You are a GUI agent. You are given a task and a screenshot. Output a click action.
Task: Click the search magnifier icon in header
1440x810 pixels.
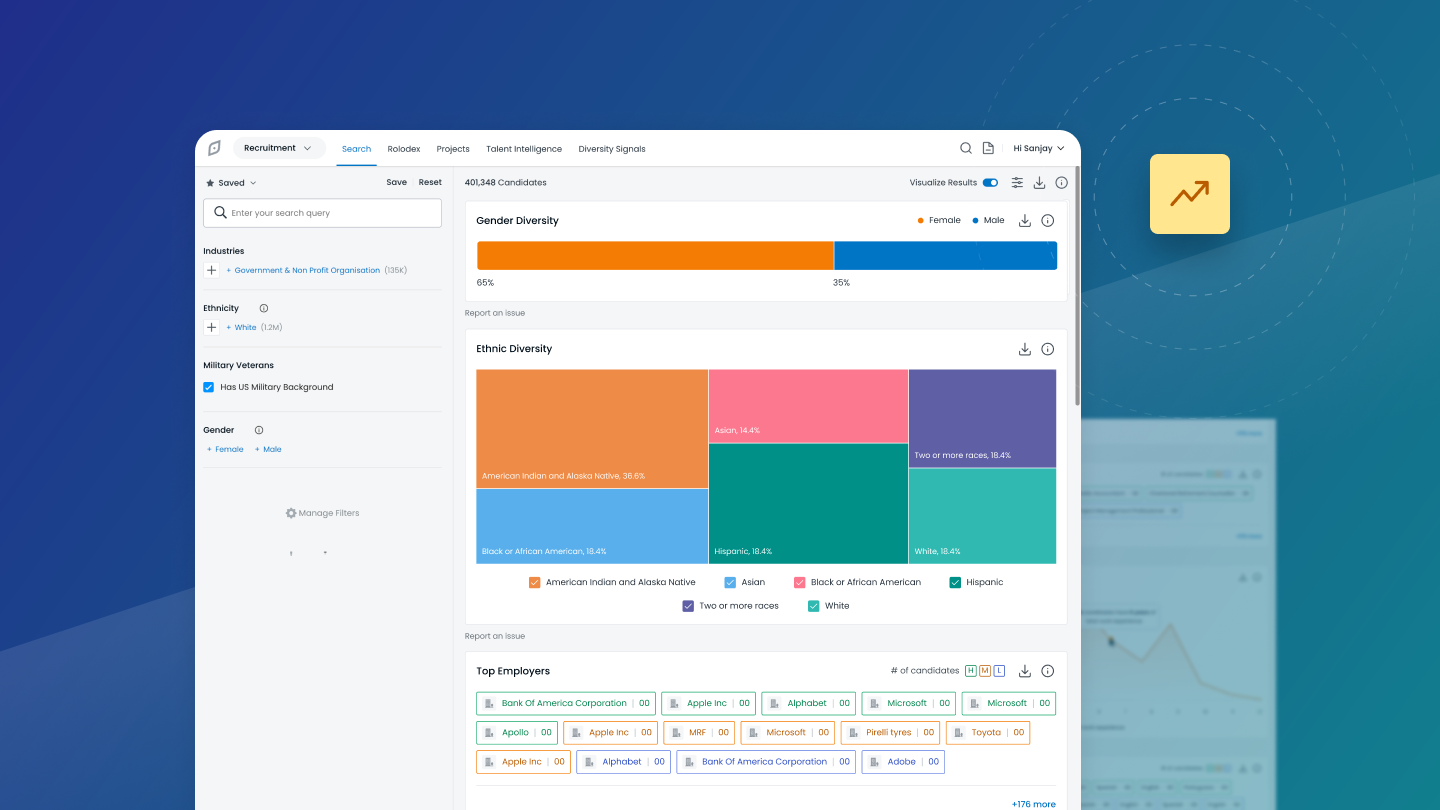[x=966, y=148]
